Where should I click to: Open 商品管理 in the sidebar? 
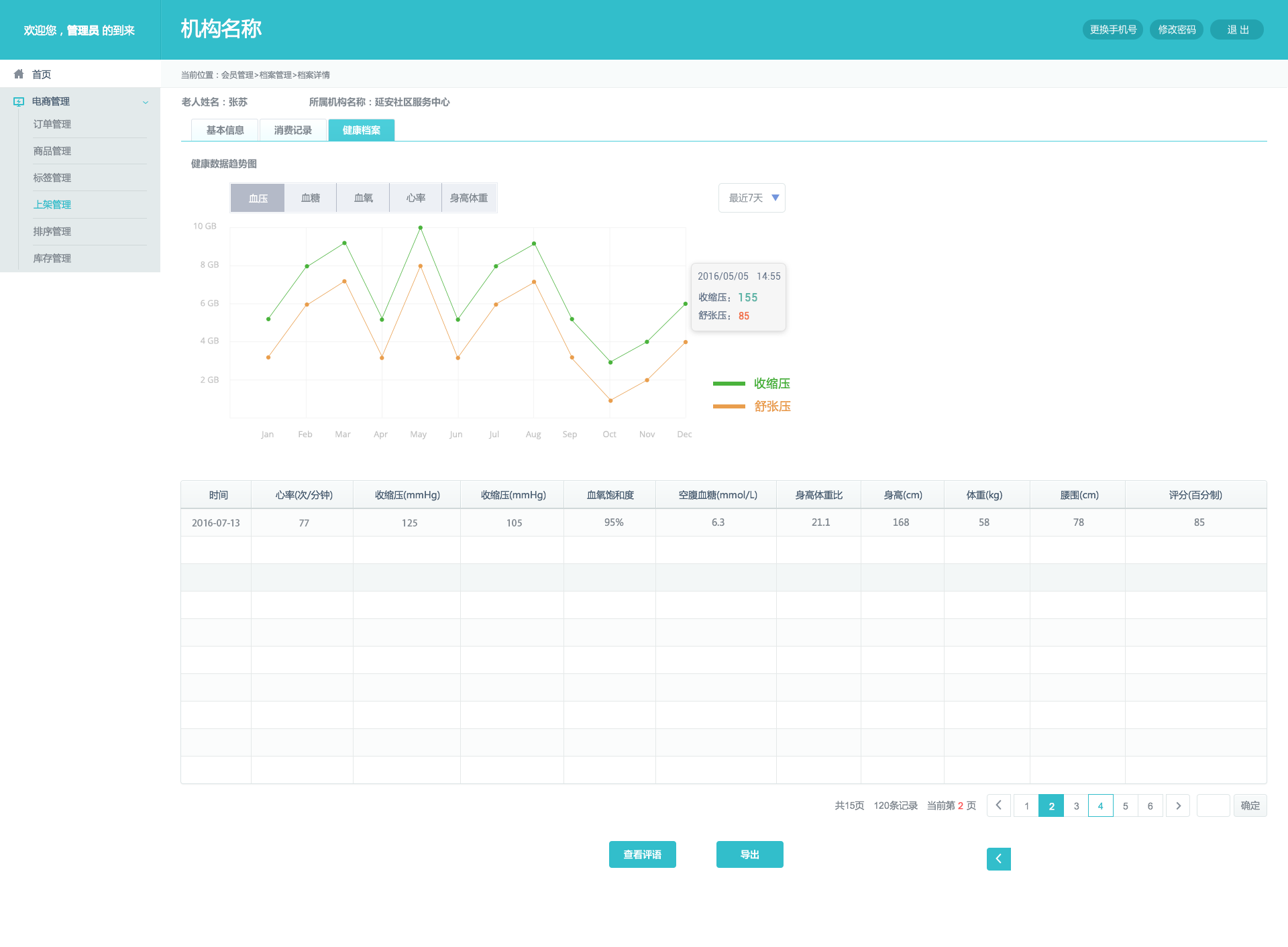point(52,151)
